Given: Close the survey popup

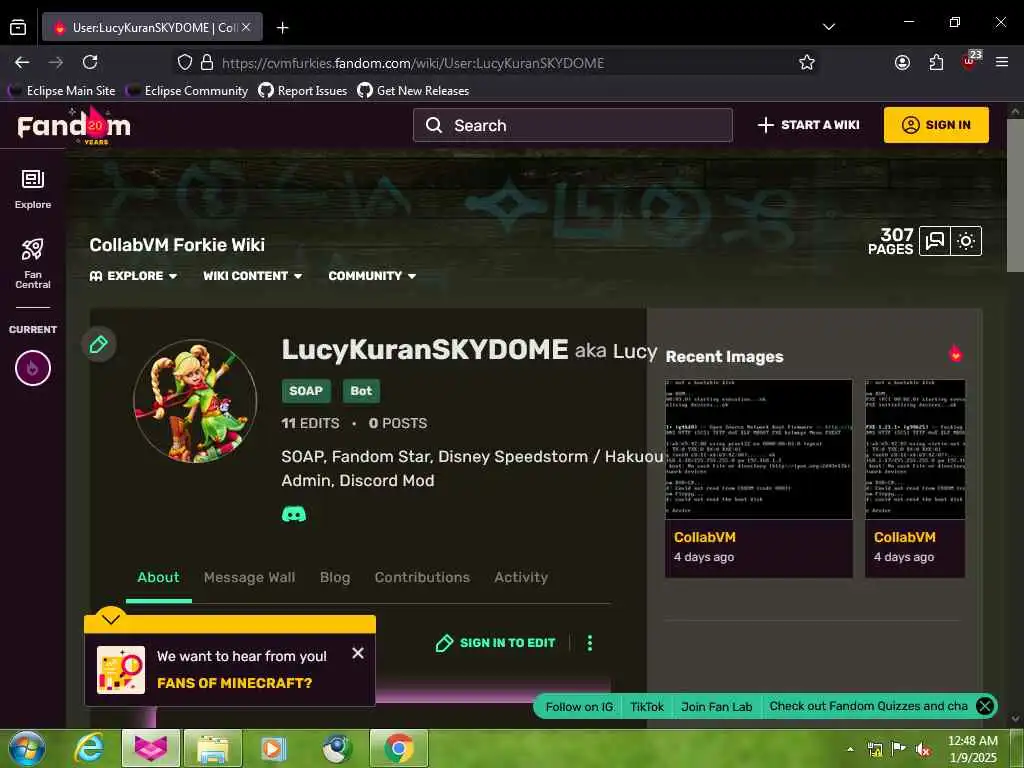Looking at the screenshot, I should pos(358,653).
